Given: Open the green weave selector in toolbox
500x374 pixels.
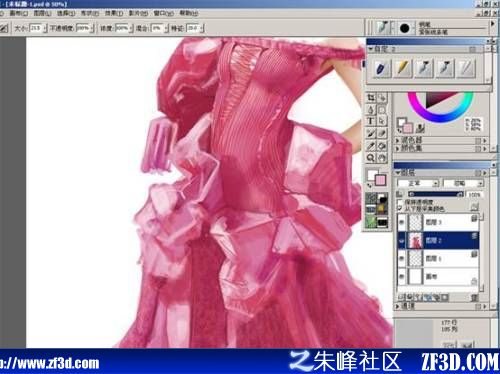Looking at the screenshot, I should 371,222.
